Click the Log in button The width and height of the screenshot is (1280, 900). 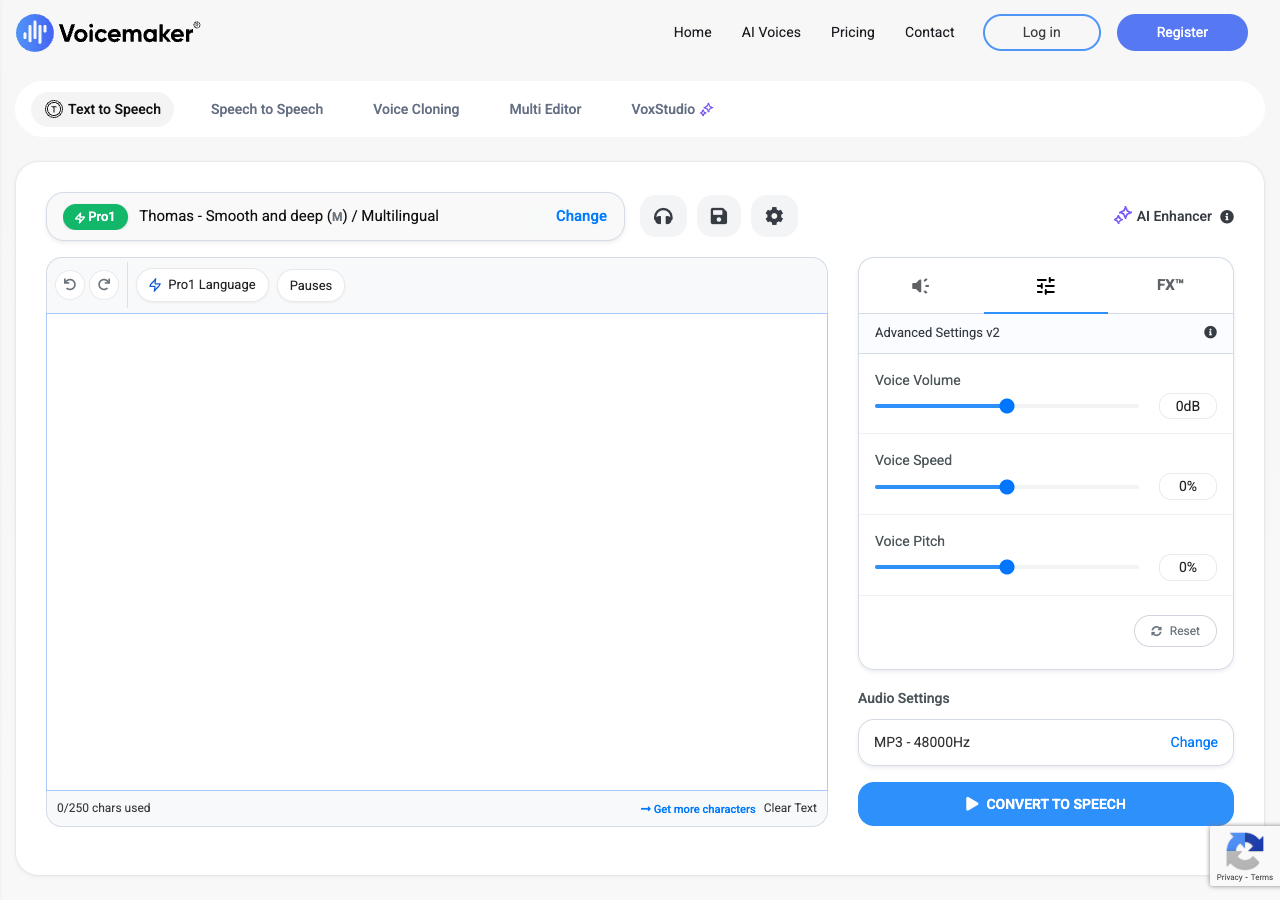coord(1042,32)
